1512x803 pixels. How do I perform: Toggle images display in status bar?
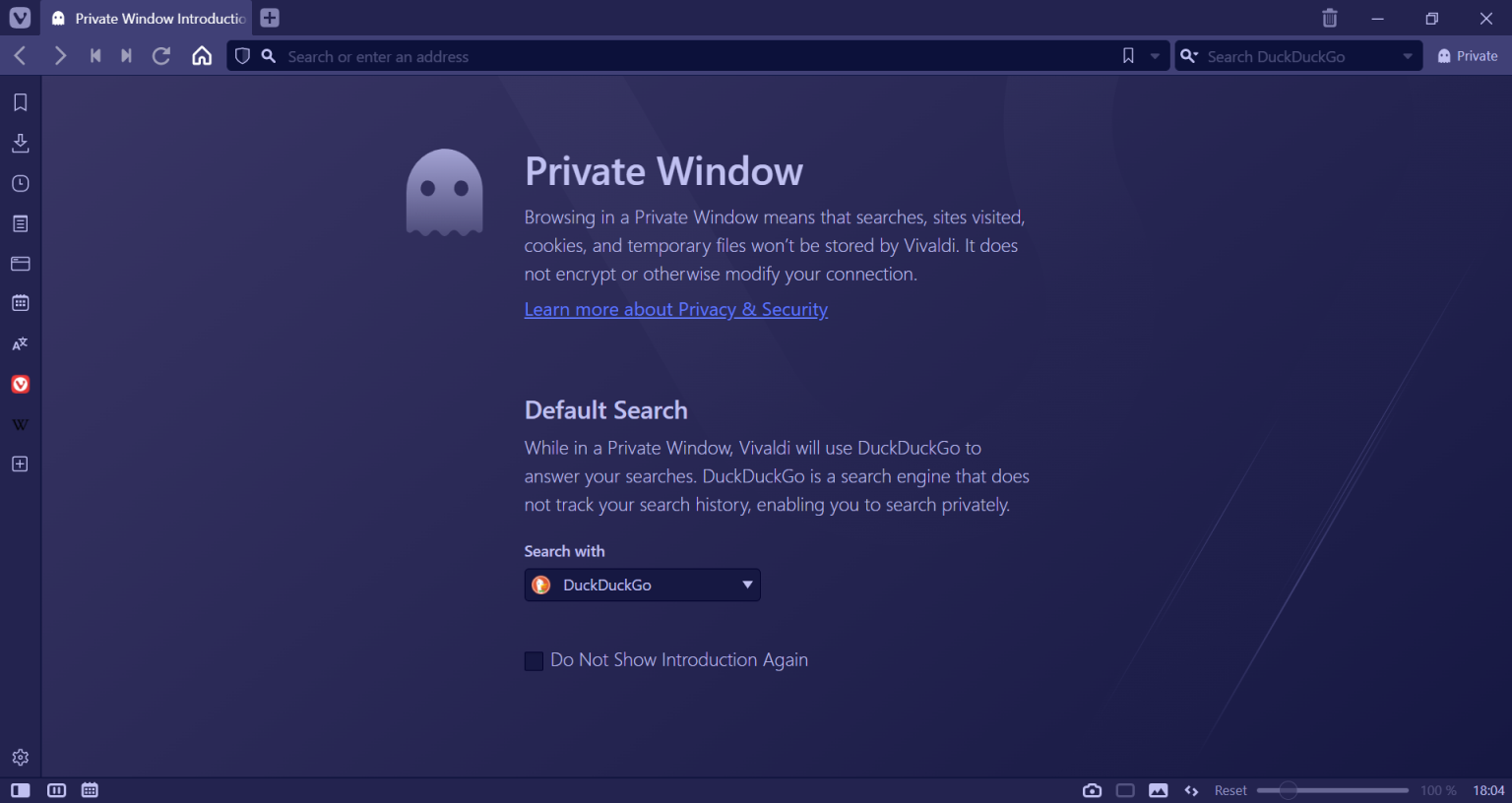[1159, 790]
